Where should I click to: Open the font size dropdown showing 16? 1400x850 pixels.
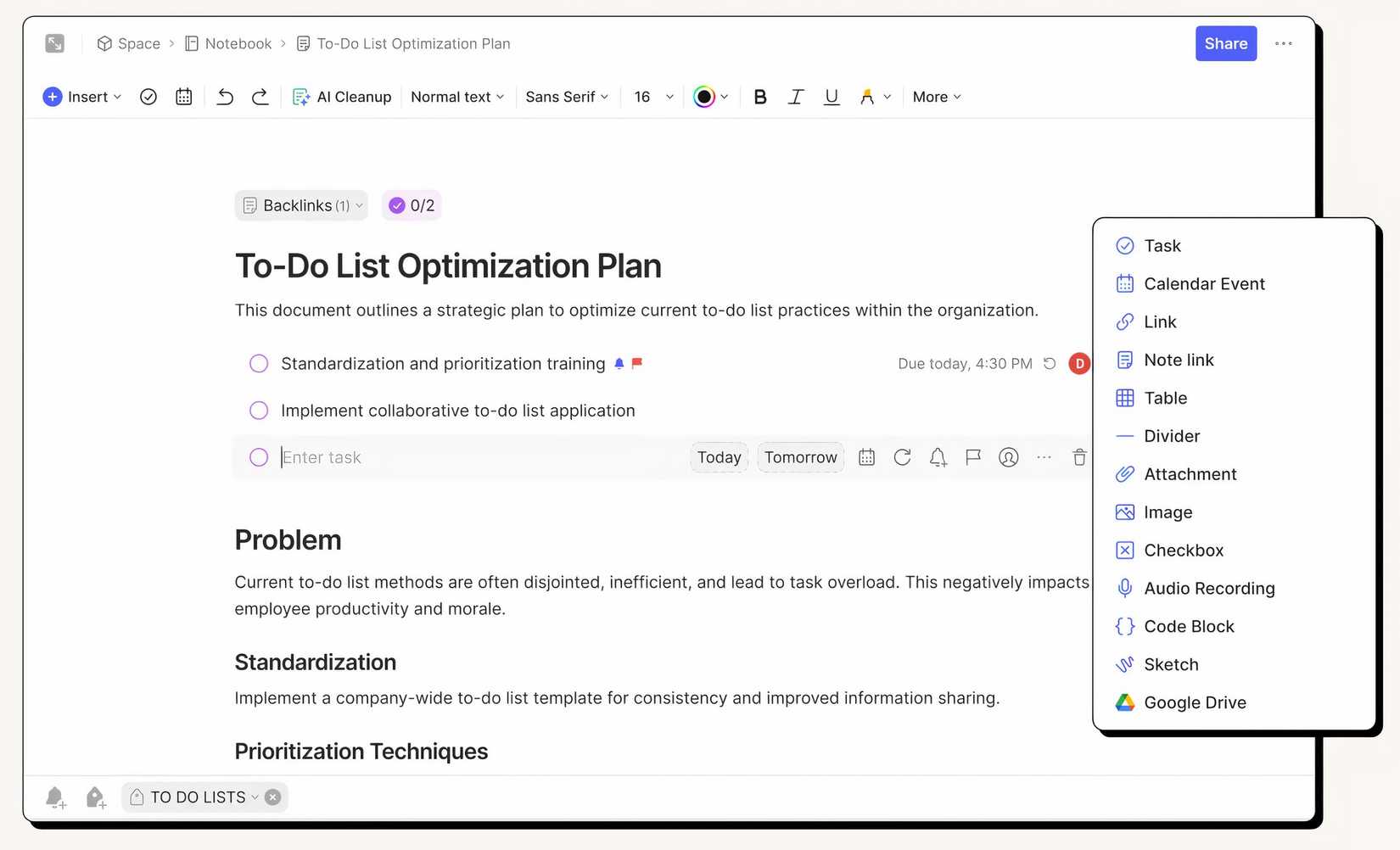[x=651, y=96]
